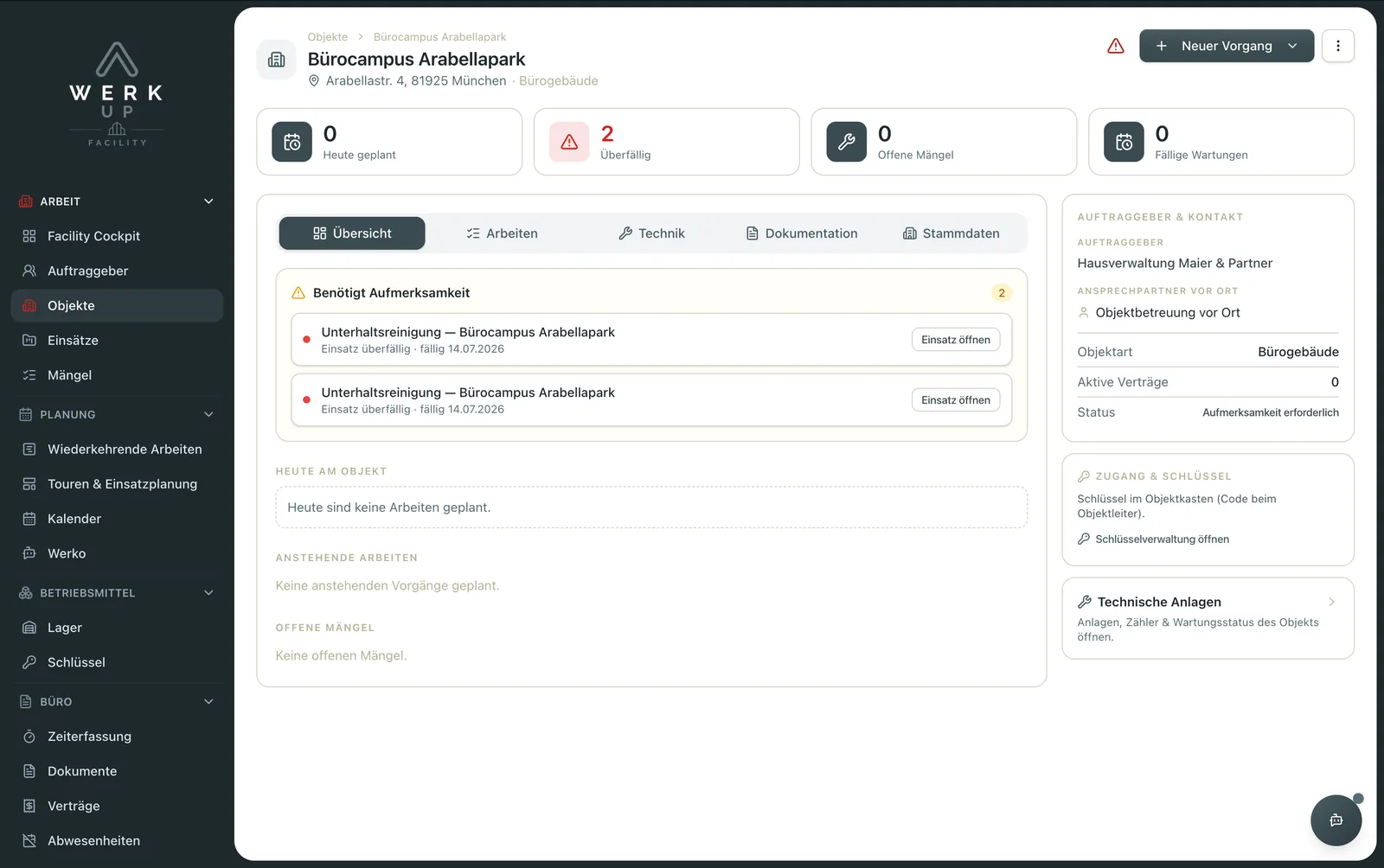Click the Facility Cockpit grid icon in sidebar
1384x868 pixels.
29,236
